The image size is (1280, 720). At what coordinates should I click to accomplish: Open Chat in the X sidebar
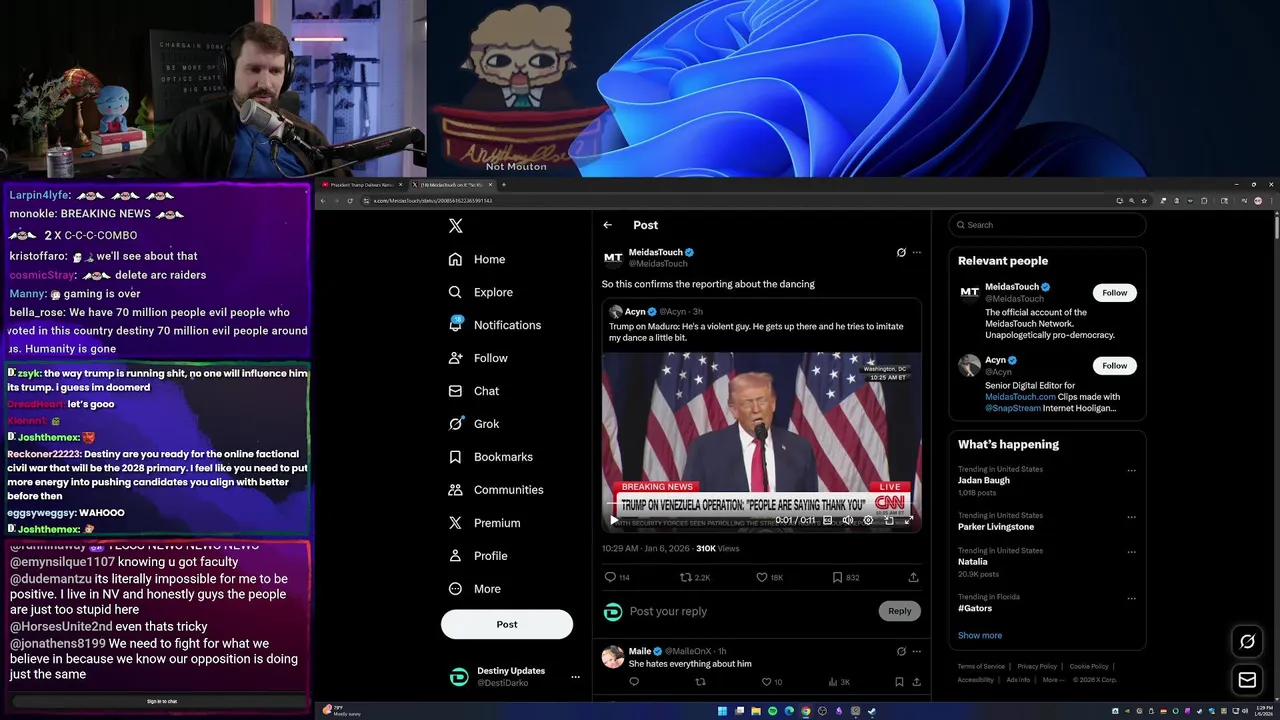473,391
